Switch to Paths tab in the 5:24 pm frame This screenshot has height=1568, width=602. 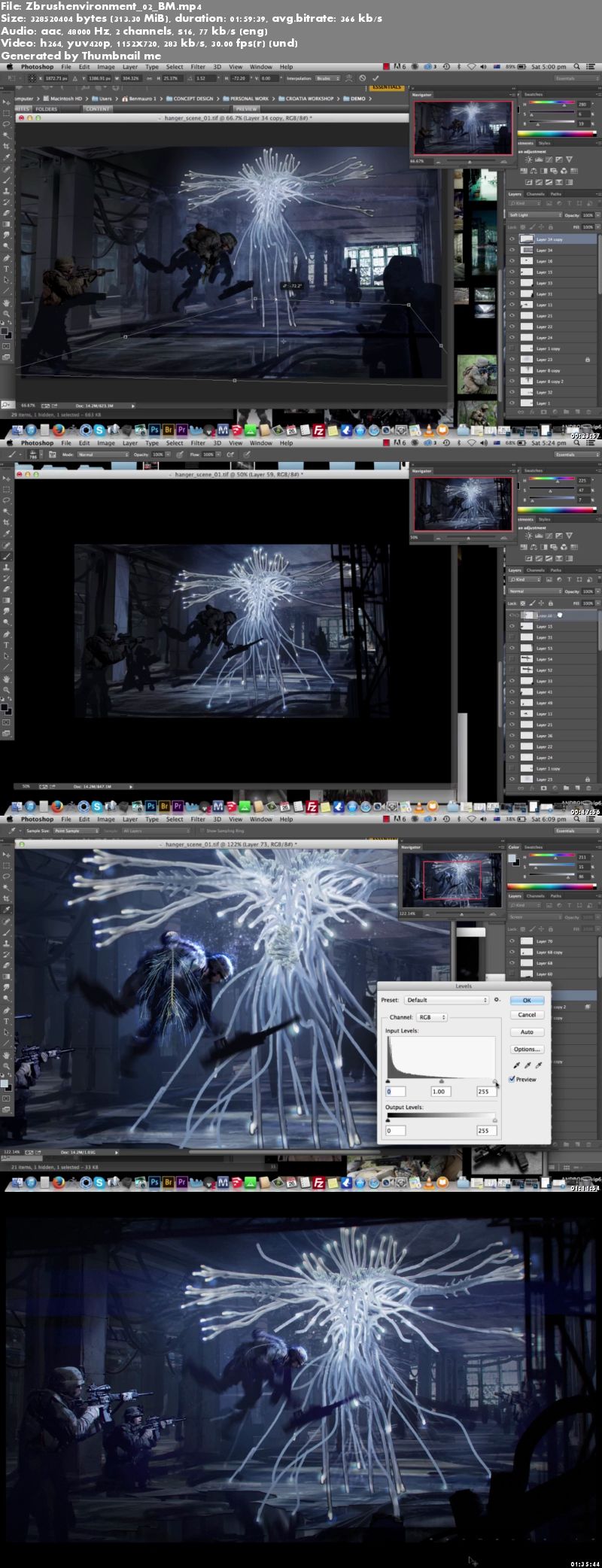point(555,570)
